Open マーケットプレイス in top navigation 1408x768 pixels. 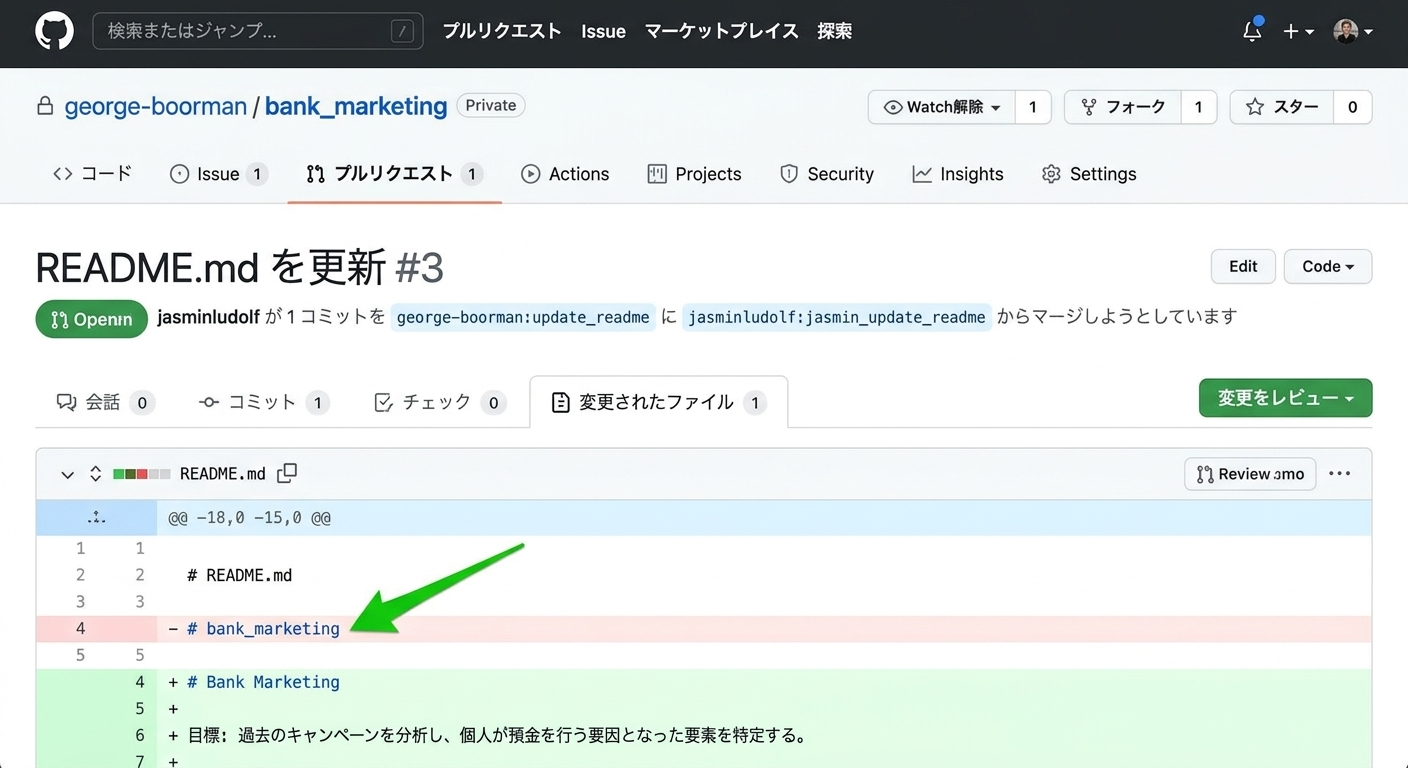pos(721,31)
